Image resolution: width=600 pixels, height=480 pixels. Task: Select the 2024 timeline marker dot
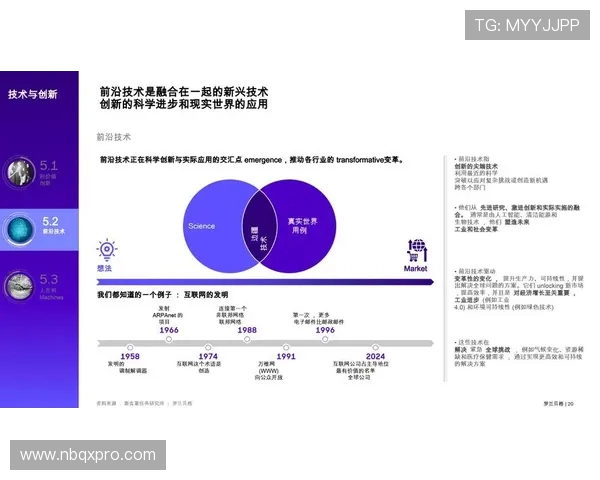click(x=375, y=348)
